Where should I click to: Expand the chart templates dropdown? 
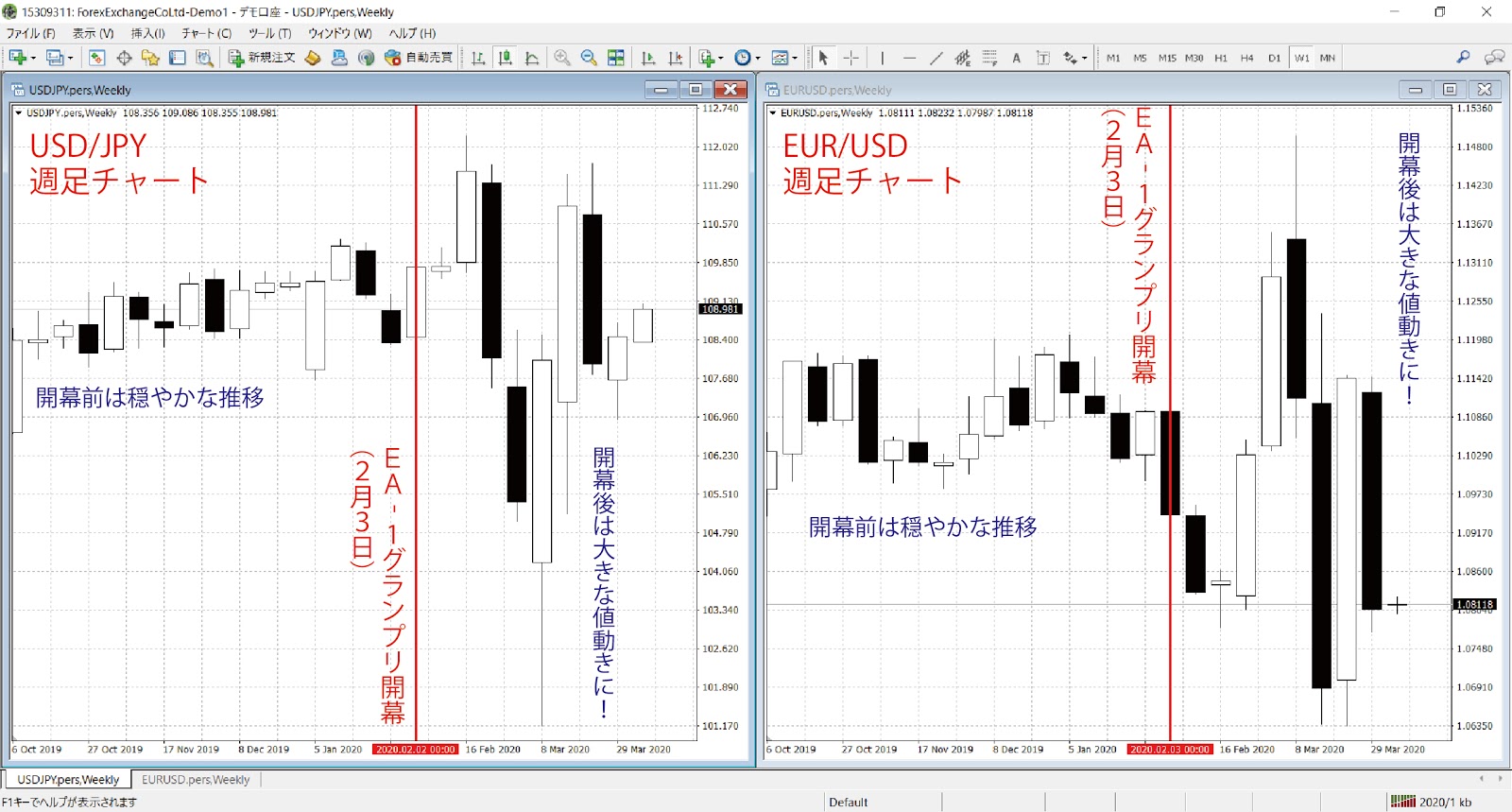tap(795, 58)
